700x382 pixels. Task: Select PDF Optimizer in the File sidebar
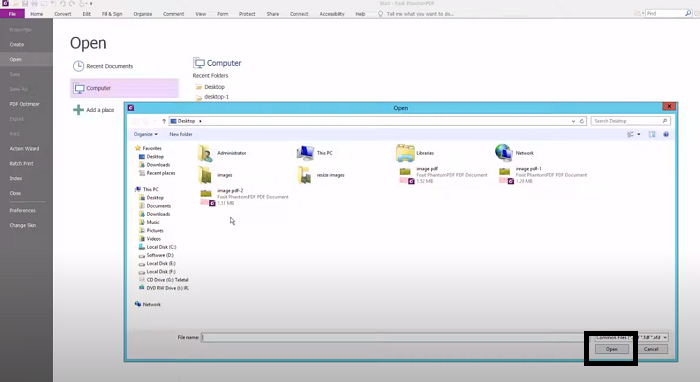pyautogui.click(x=25, y=104)
